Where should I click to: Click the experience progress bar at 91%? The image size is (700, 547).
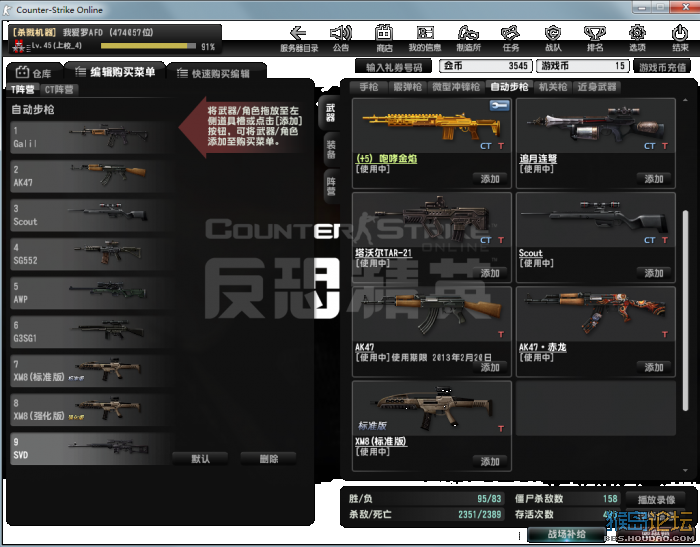tap(148, 46)
